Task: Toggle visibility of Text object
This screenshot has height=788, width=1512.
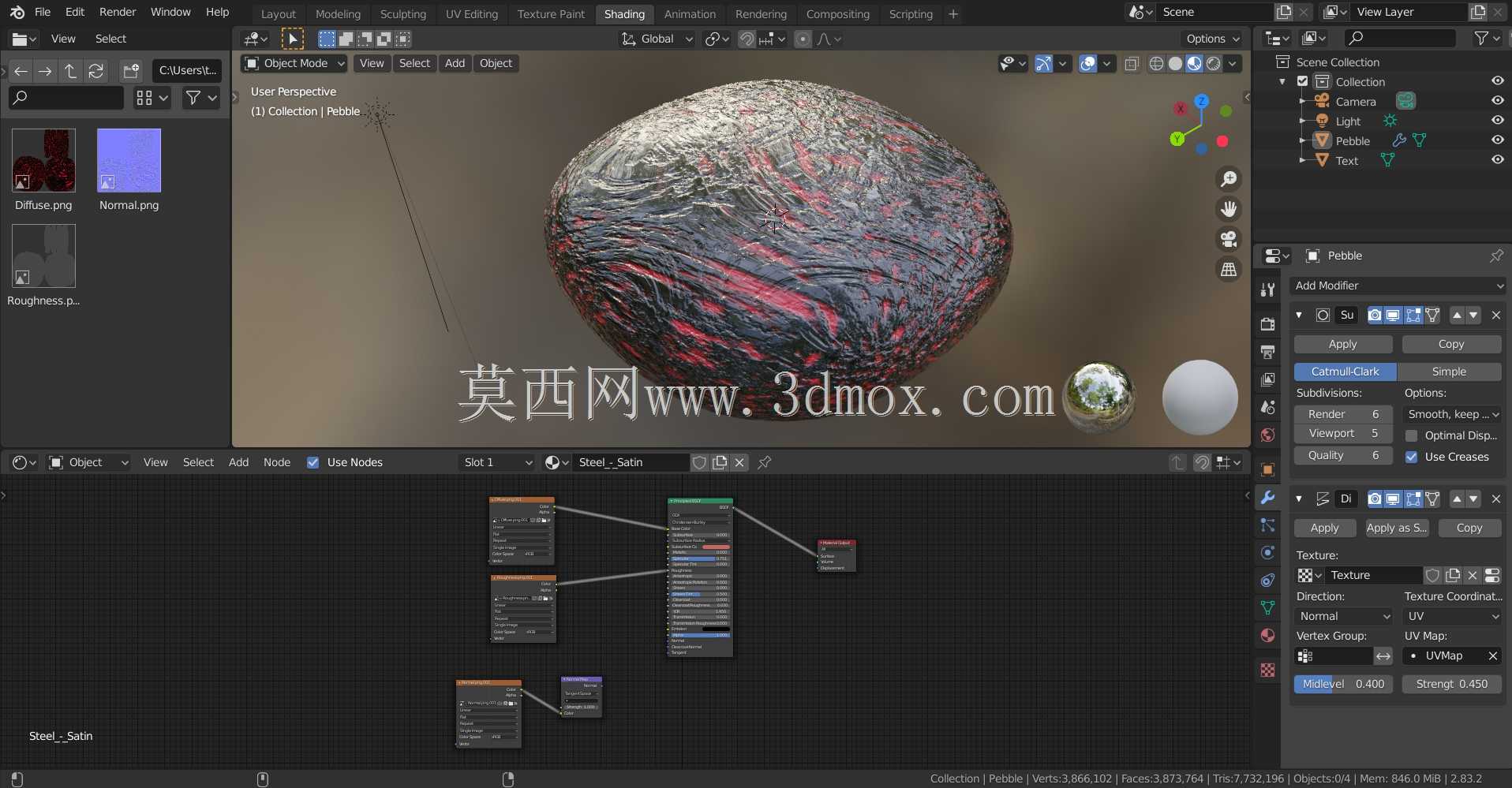Action: pos(1497,159)
